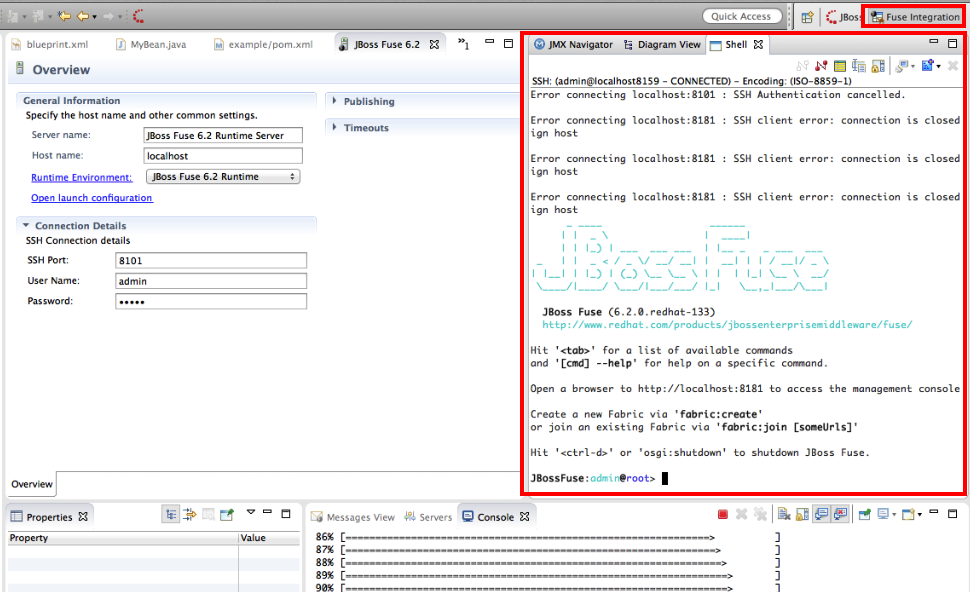Click the yellow Settings icon in Shell toolbar

click(840, 66)
